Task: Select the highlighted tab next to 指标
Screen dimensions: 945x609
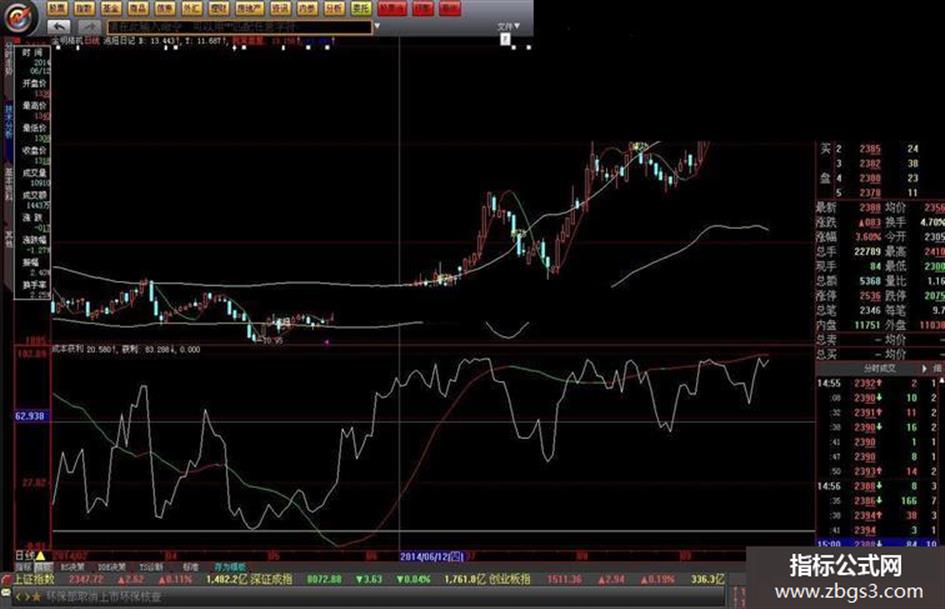Action: (x=43, y=567)
